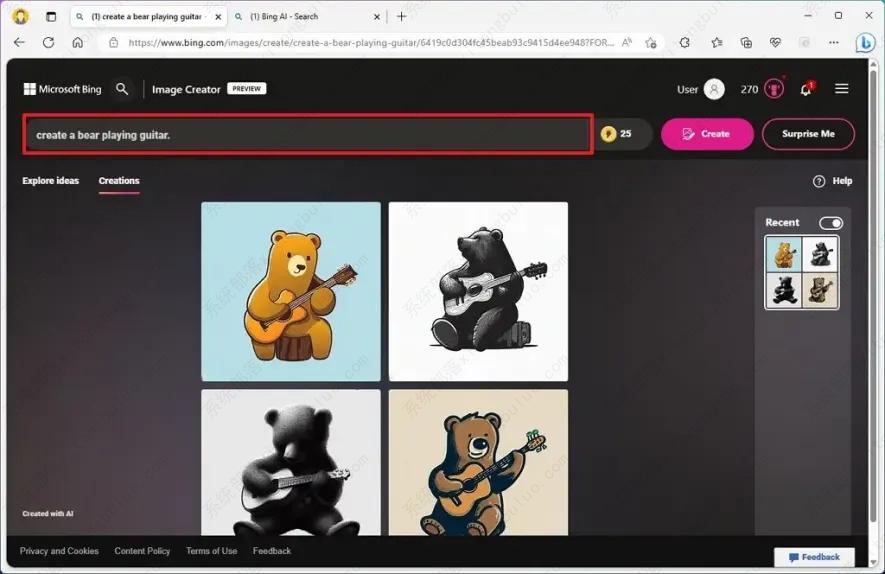Screen dimensions: 885x574
Task: Open the Privacy and Cookies link
Action: pyautogui.click(x=59, y=551)
